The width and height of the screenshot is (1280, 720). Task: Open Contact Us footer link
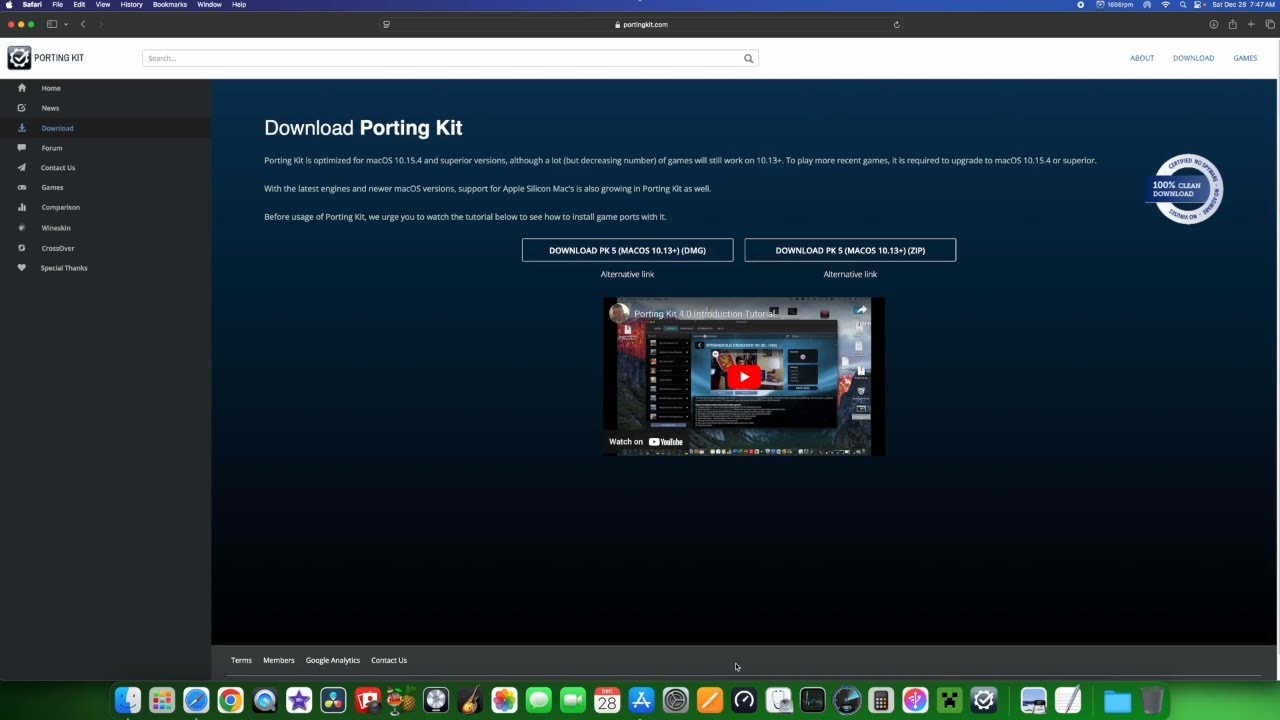(x=389, y=660)
